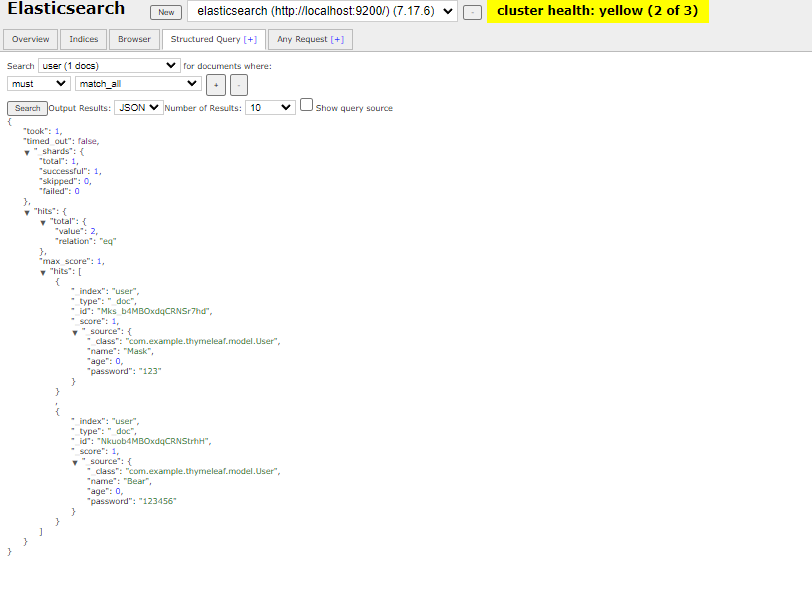Click the _class value in the Mask document
Image resolution: width=812 pixels, height=607 pixels.
click(x=202, y=341)
